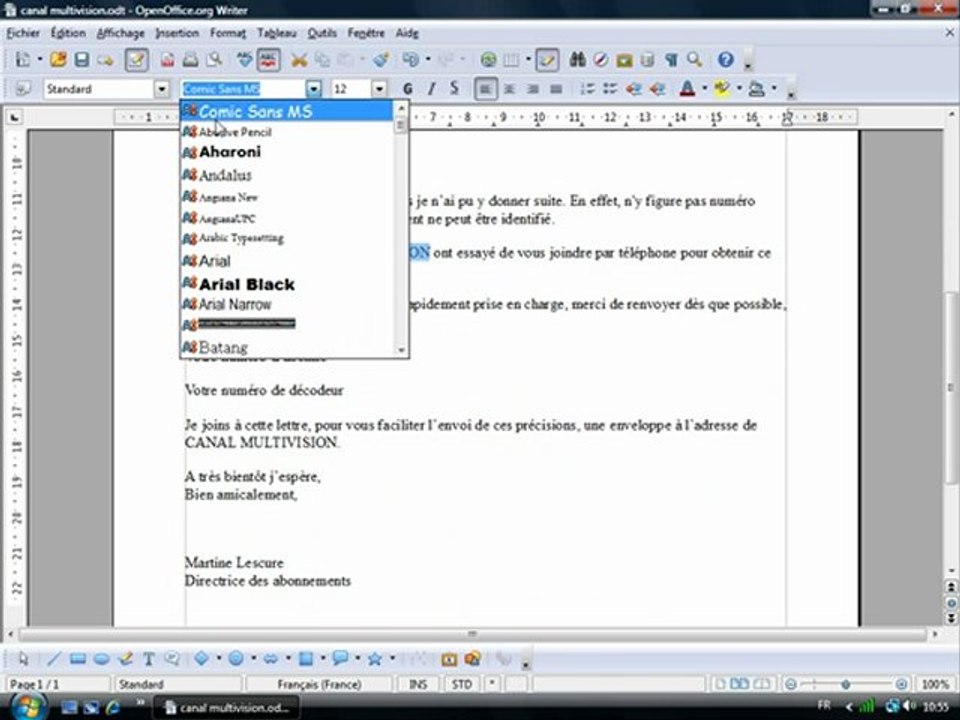
Task: Open the Tableau menu
Action: (276, 33)
